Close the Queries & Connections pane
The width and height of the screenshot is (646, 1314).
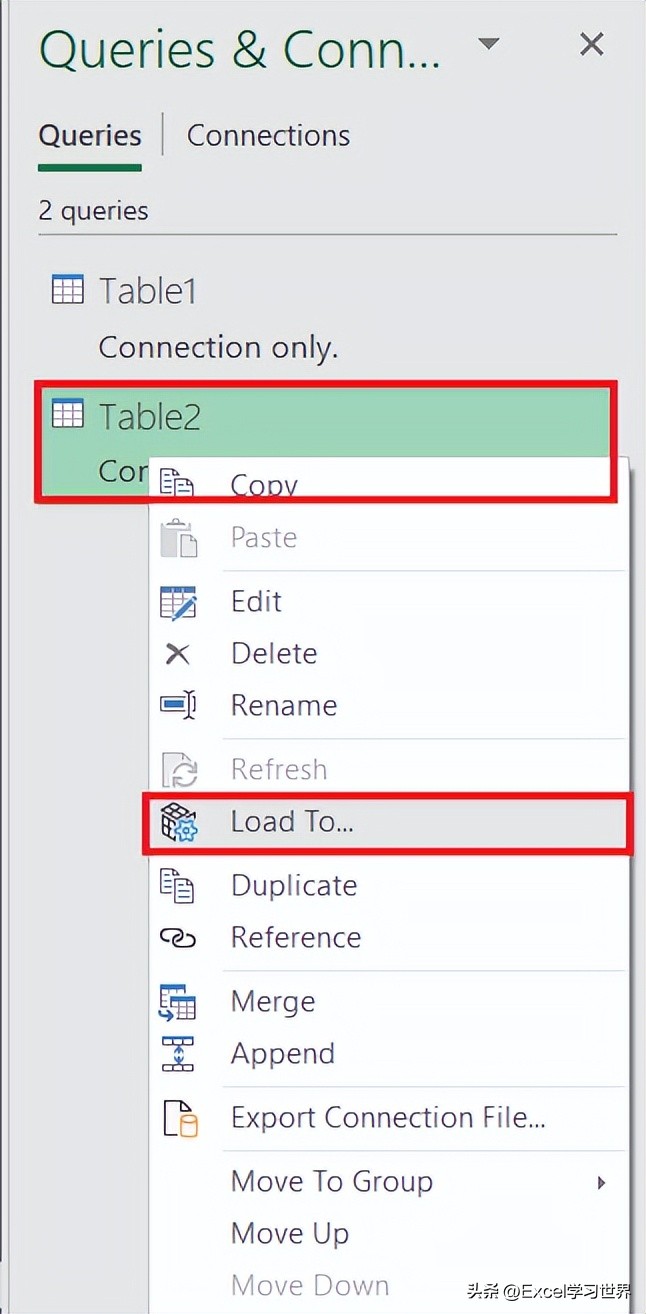(x=592, y=44)
